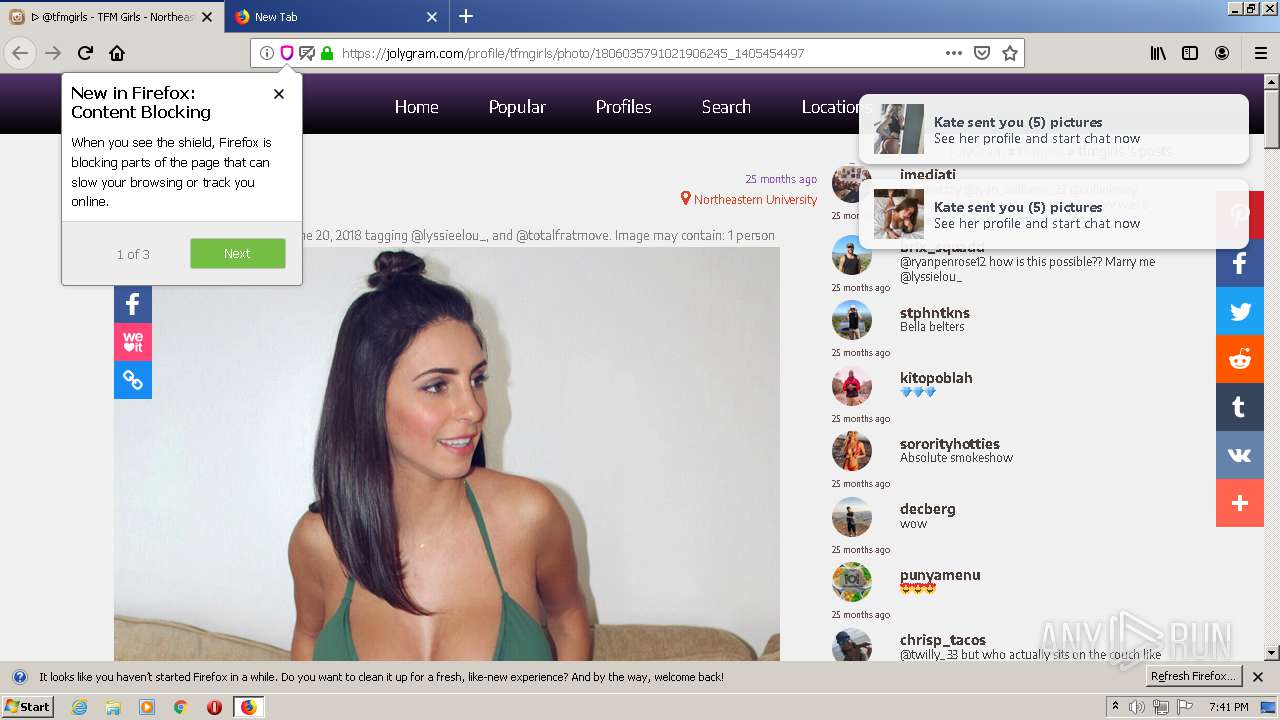Click the Firefox back arrow button
1280x720 pixels.
pos(20,53)
